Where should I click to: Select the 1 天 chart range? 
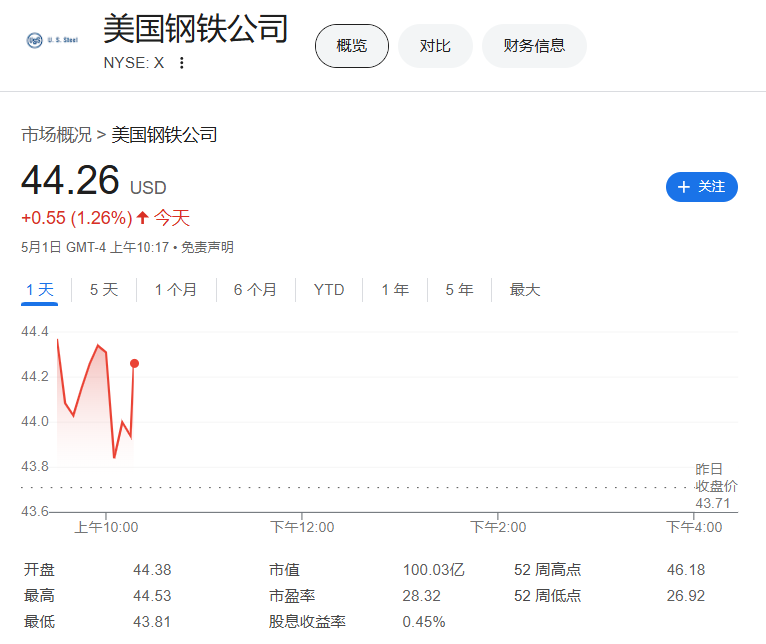click(x=40, y=290)
